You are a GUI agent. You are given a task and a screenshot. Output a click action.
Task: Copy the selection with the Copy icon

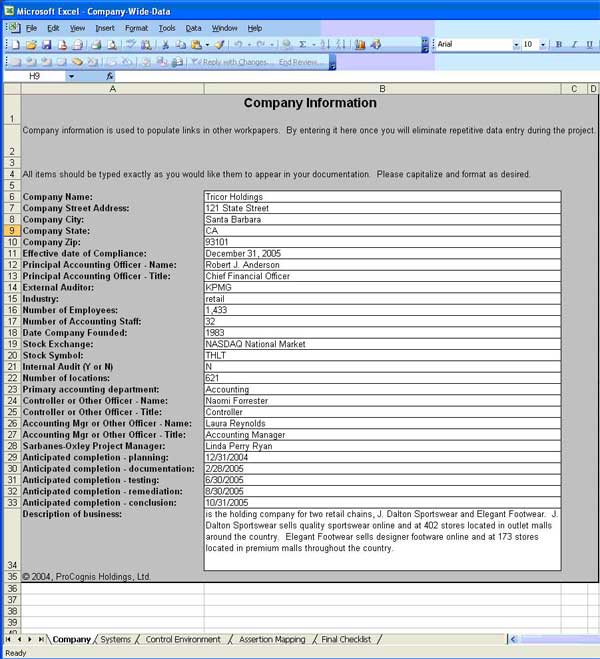pos(181,44)
